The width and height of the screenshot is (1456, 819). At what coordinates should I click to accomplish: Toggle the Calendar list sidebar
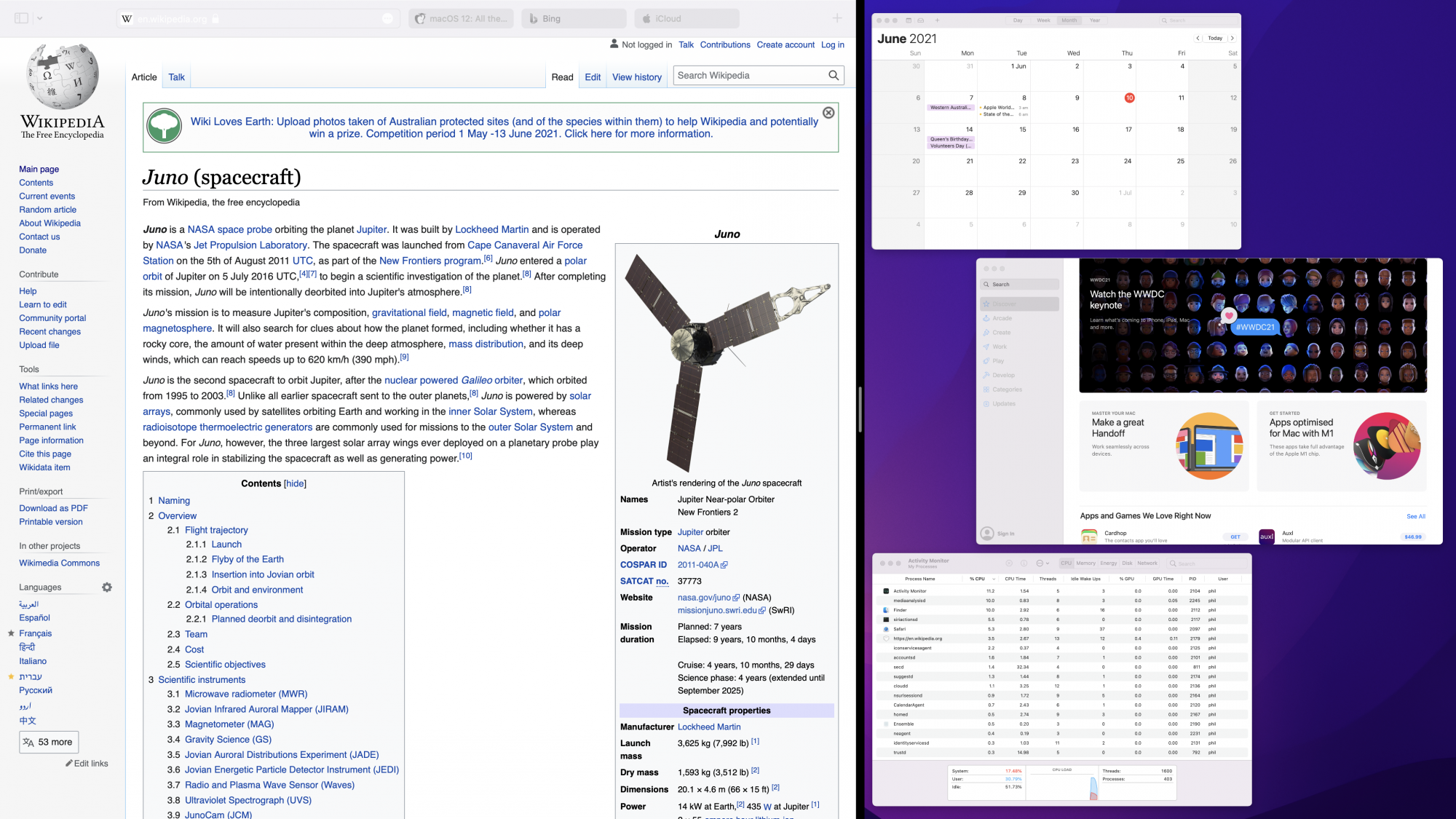click(909, 20)
